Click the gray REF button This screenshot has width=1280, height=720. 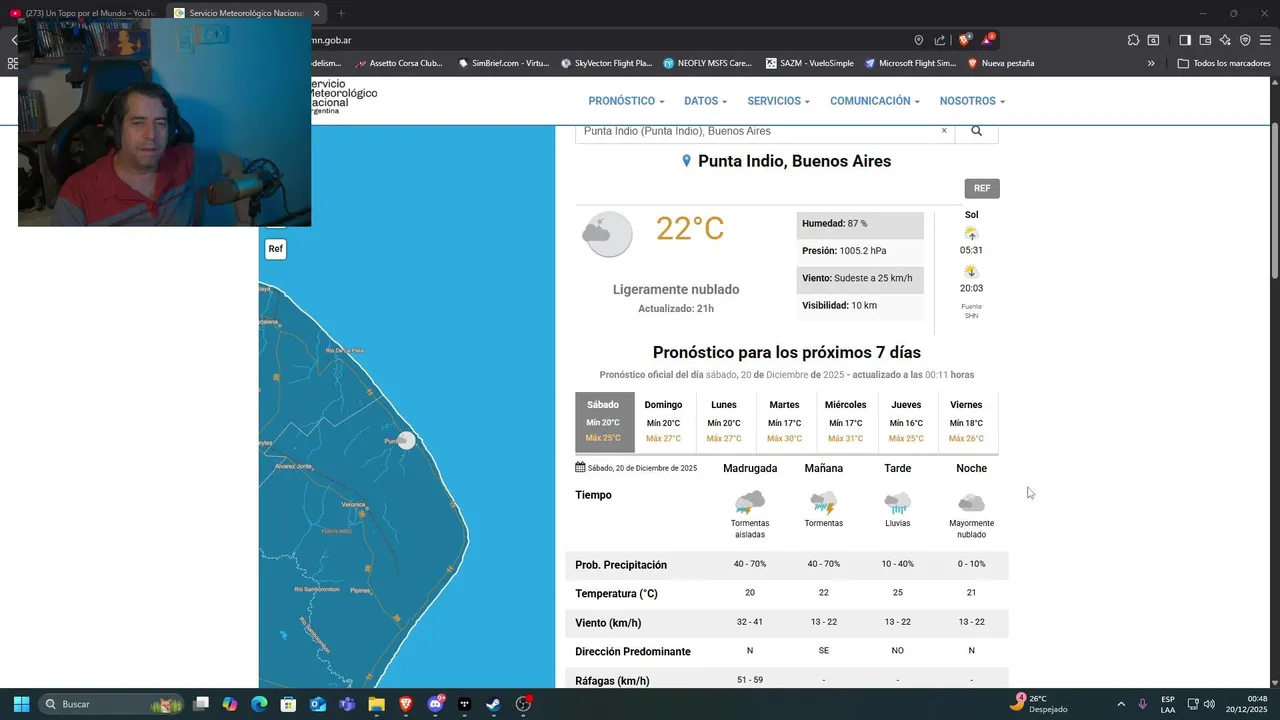[982, 188]
